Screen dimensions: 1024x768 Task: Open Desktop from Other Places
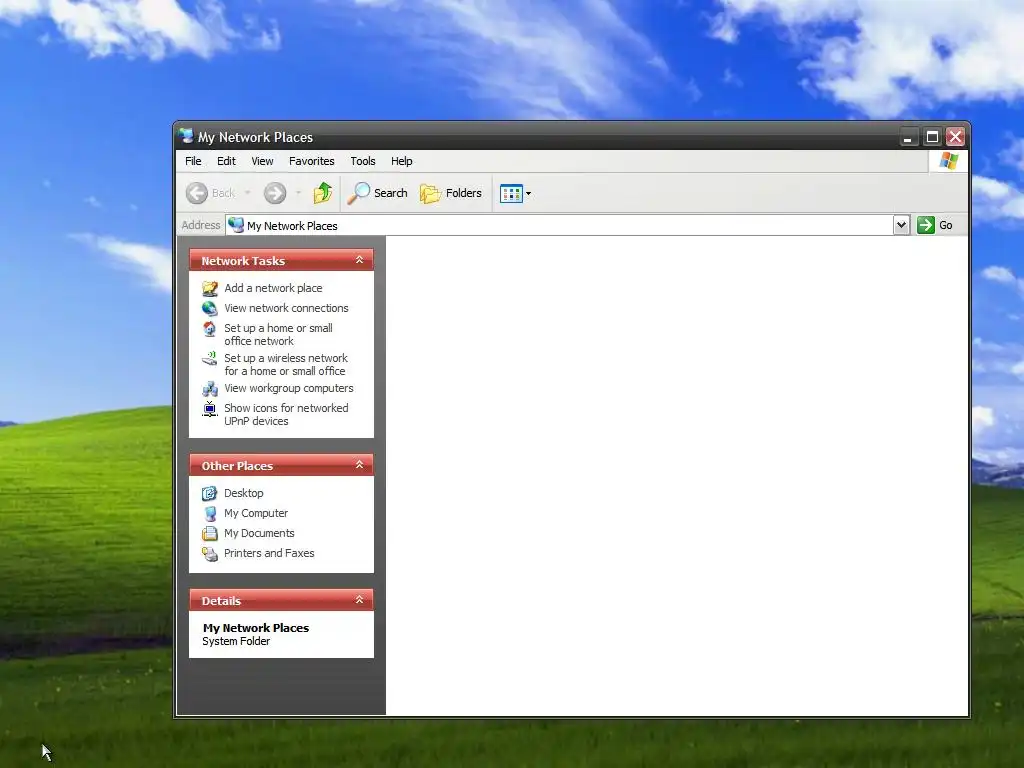(244, 493)
